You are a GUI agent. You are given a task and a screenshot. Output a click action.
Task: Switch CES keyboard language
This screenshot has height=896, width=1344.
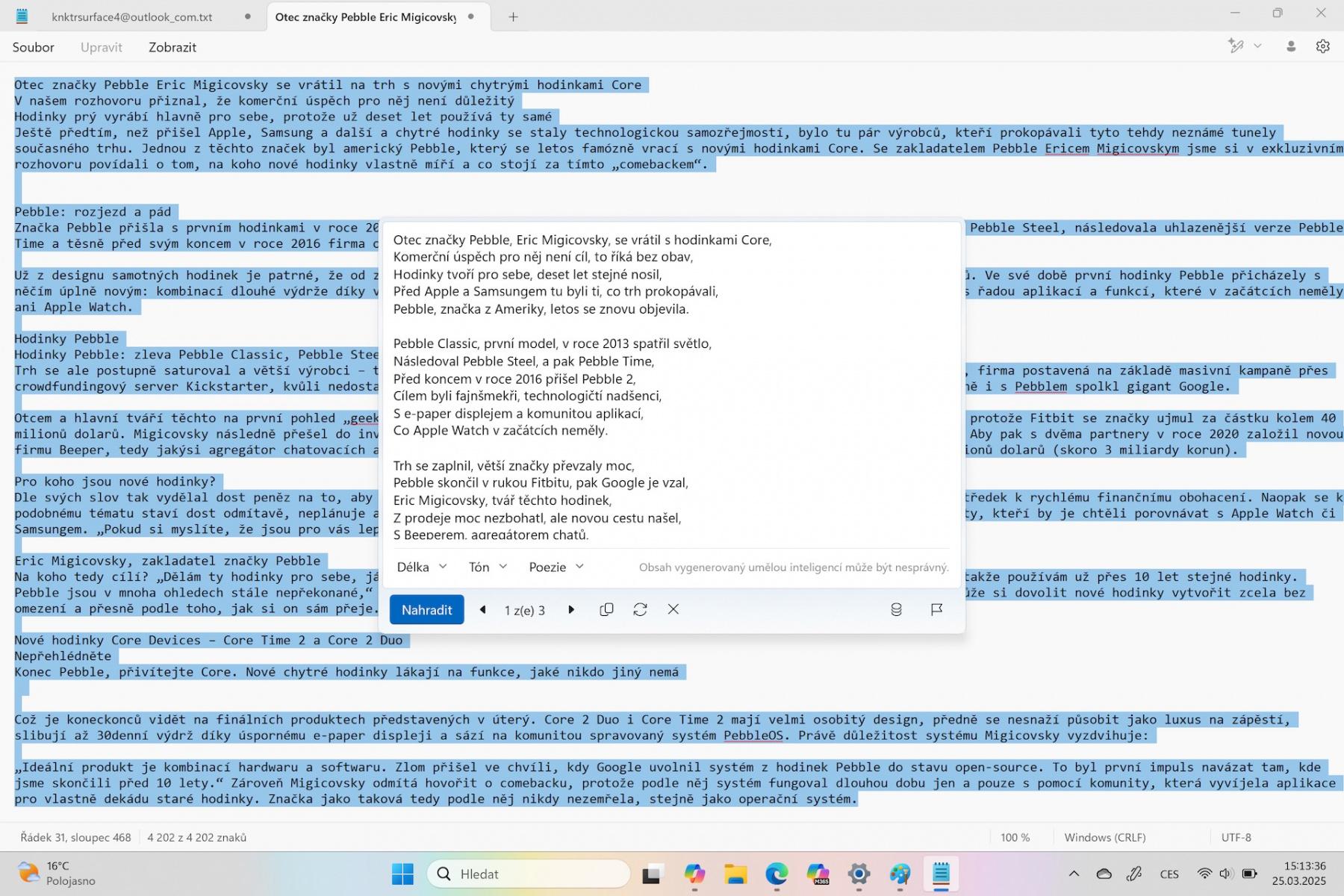pos(1169,874)
